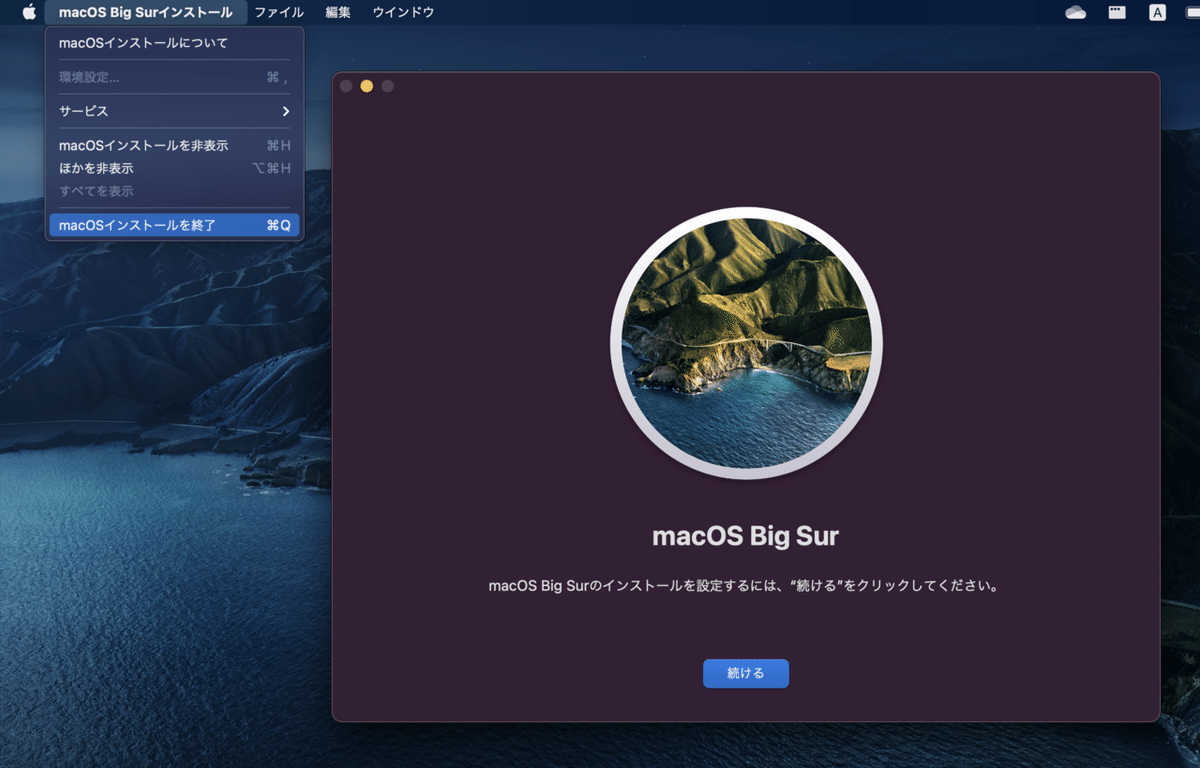The height and width of the screenshot is (768, 1200).
Task: Choose macOSインストールについて
Action: pyautogui.click(x=174, y=43)
